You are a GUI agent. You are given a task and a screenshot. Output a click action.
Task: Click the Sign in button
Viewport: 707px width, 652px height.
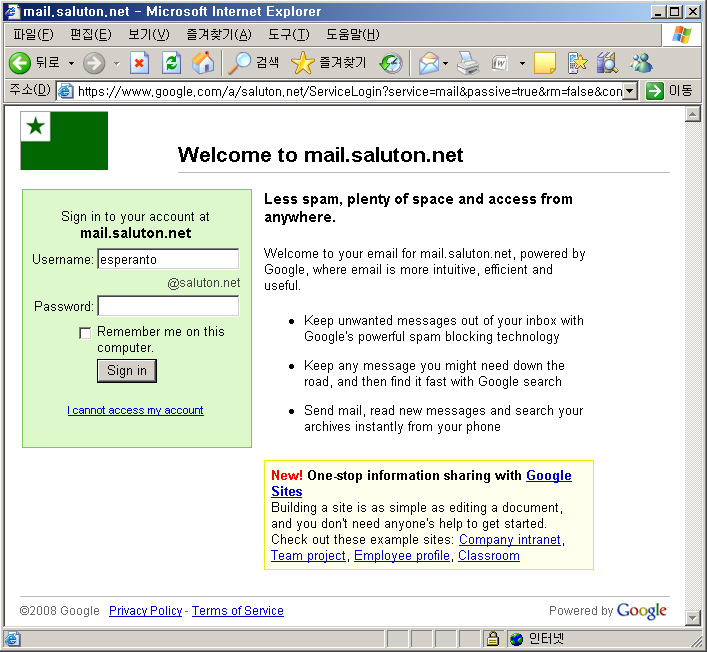pyautogui.click(x=127, y=371)
